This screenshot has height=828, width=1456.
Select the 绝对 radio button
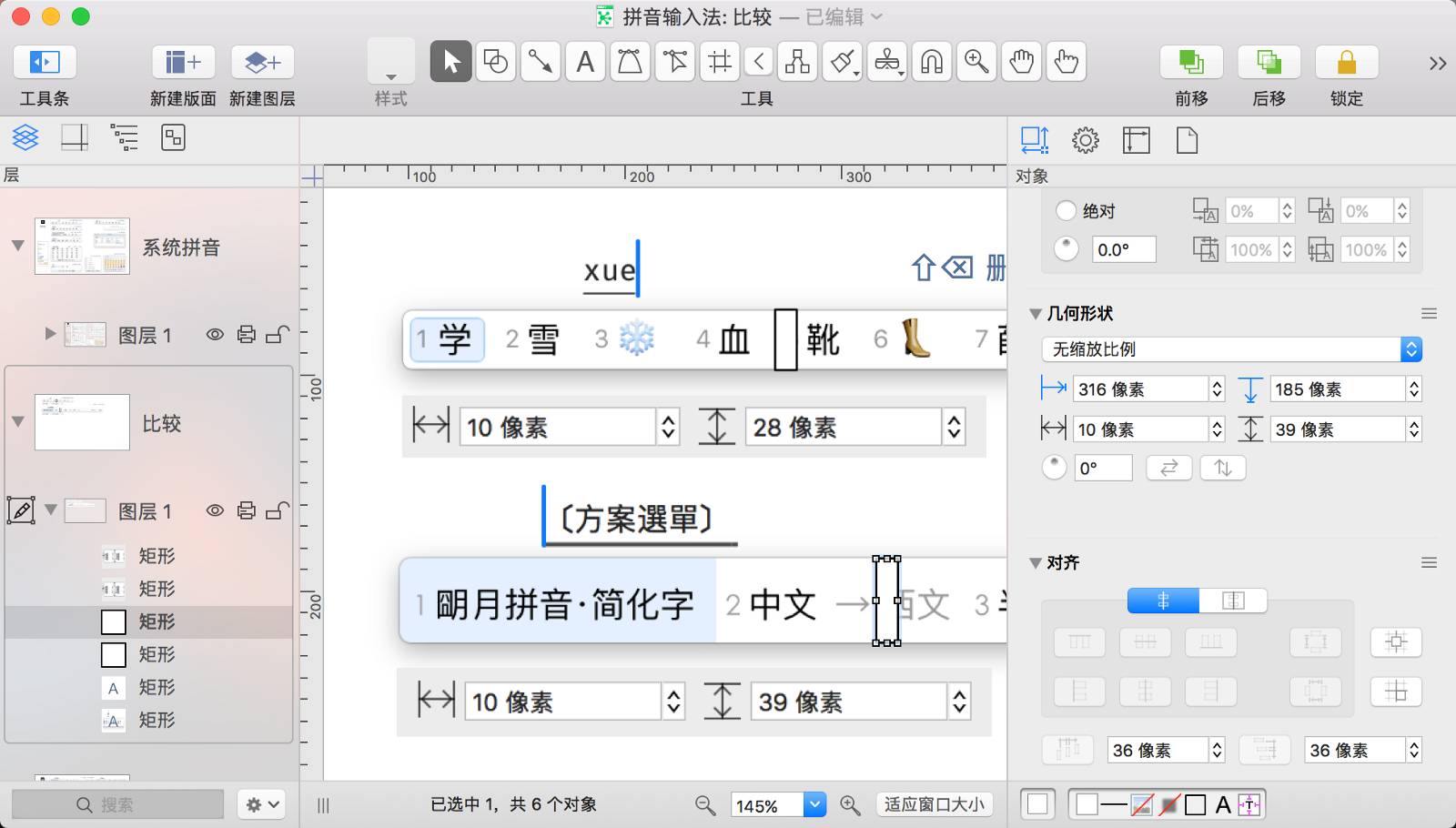(x=1066, y=211)
